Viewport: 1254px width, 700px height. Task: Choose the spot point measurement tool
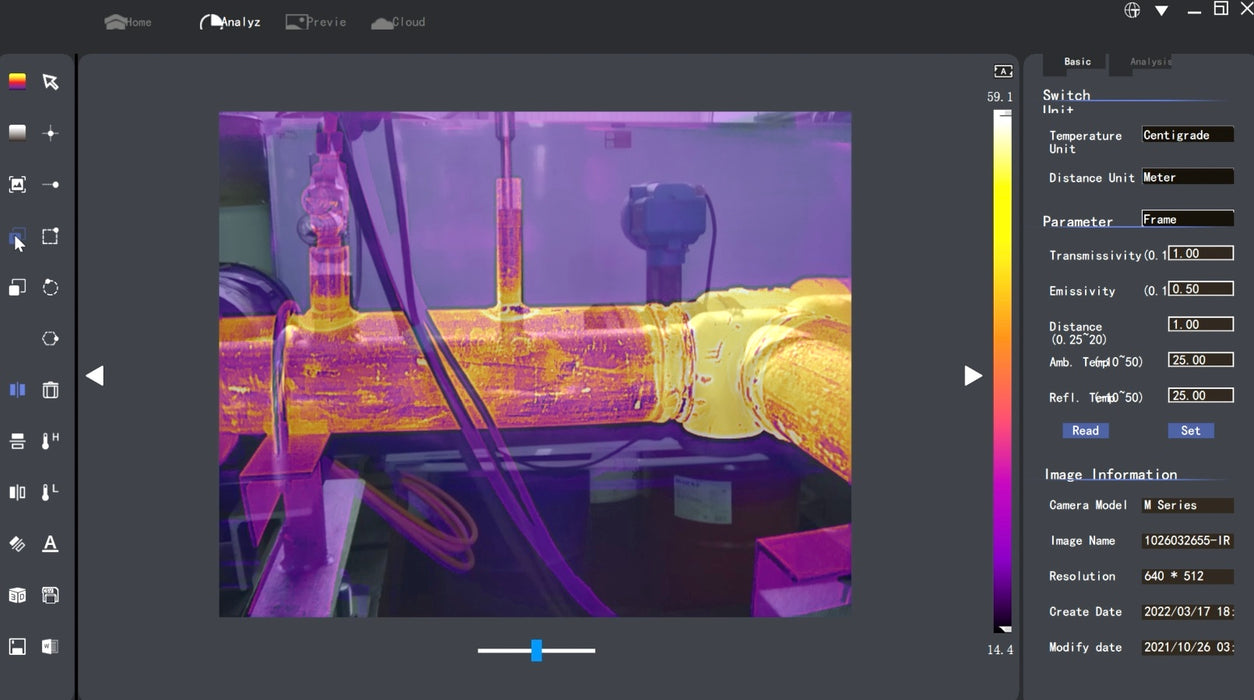(x=50, y=133)
